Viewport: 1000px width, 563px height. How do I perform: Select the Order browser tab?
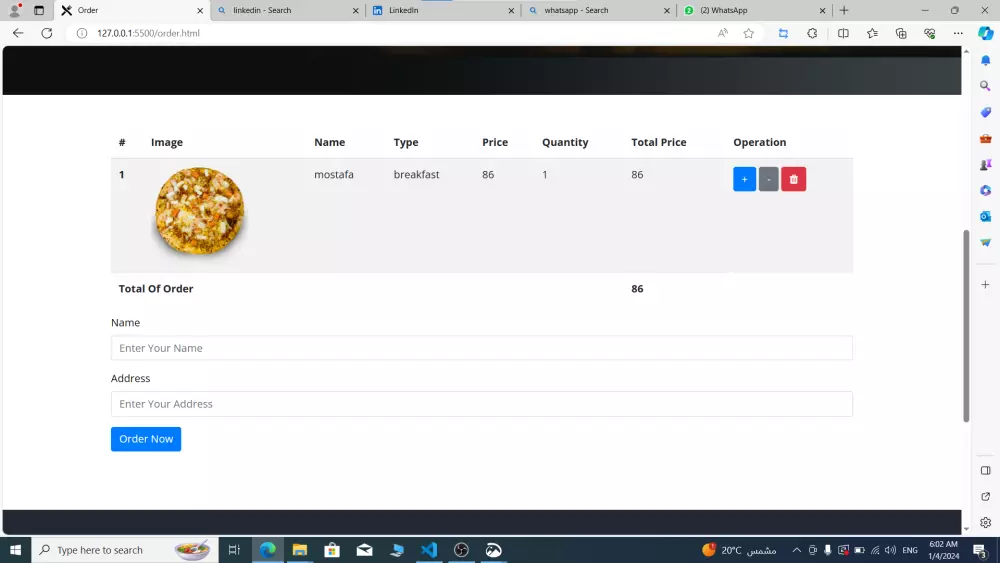pyautogui.click(x=131, y=10)
